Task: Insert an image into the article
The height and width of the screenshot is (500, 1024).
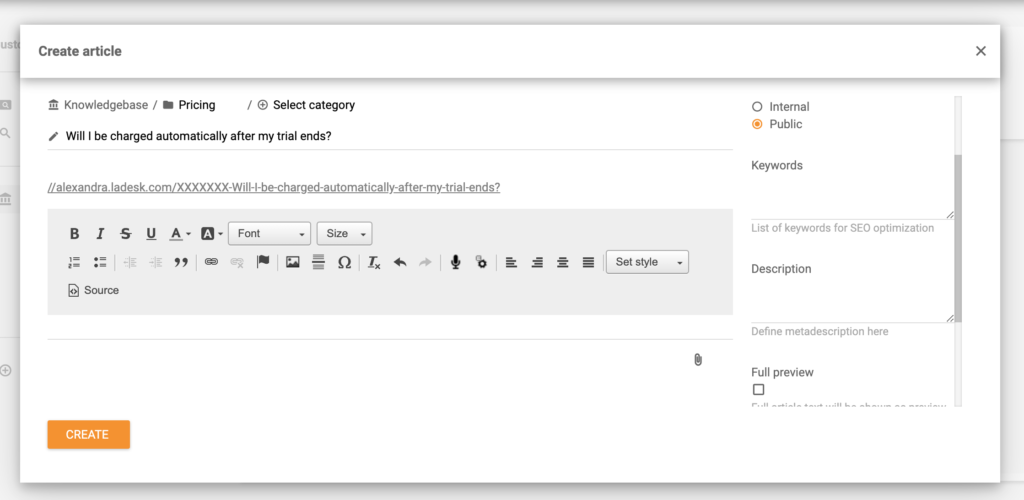Action: point(293,262)
